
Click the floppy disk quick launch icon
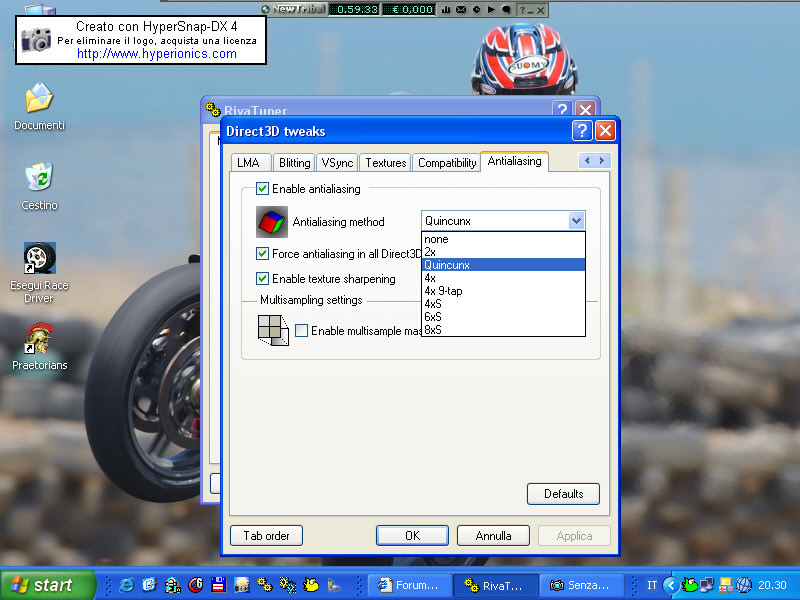pos(219,585)
